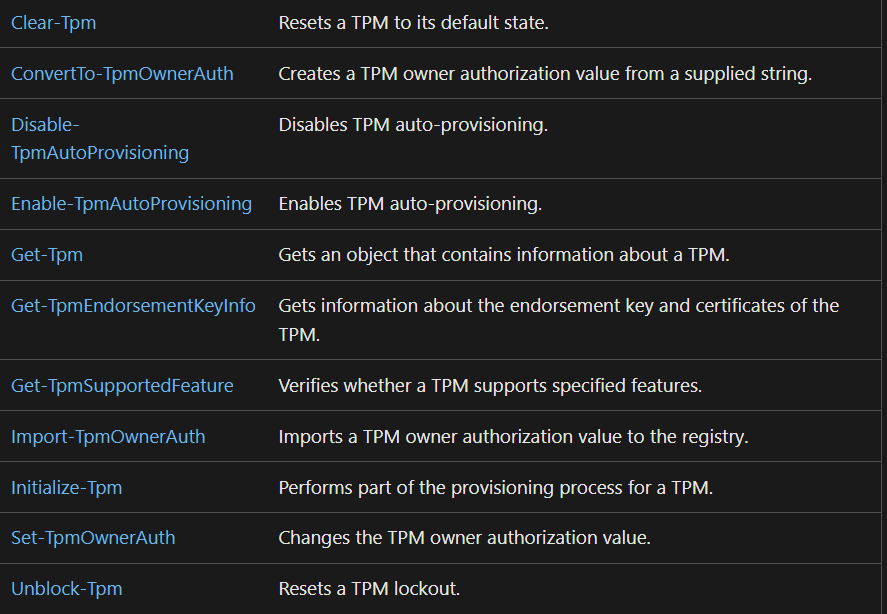887x614 pixels.
Task: Click the "Enables TPM auto-provisioning" description
Action: click(x=410, y=204)
